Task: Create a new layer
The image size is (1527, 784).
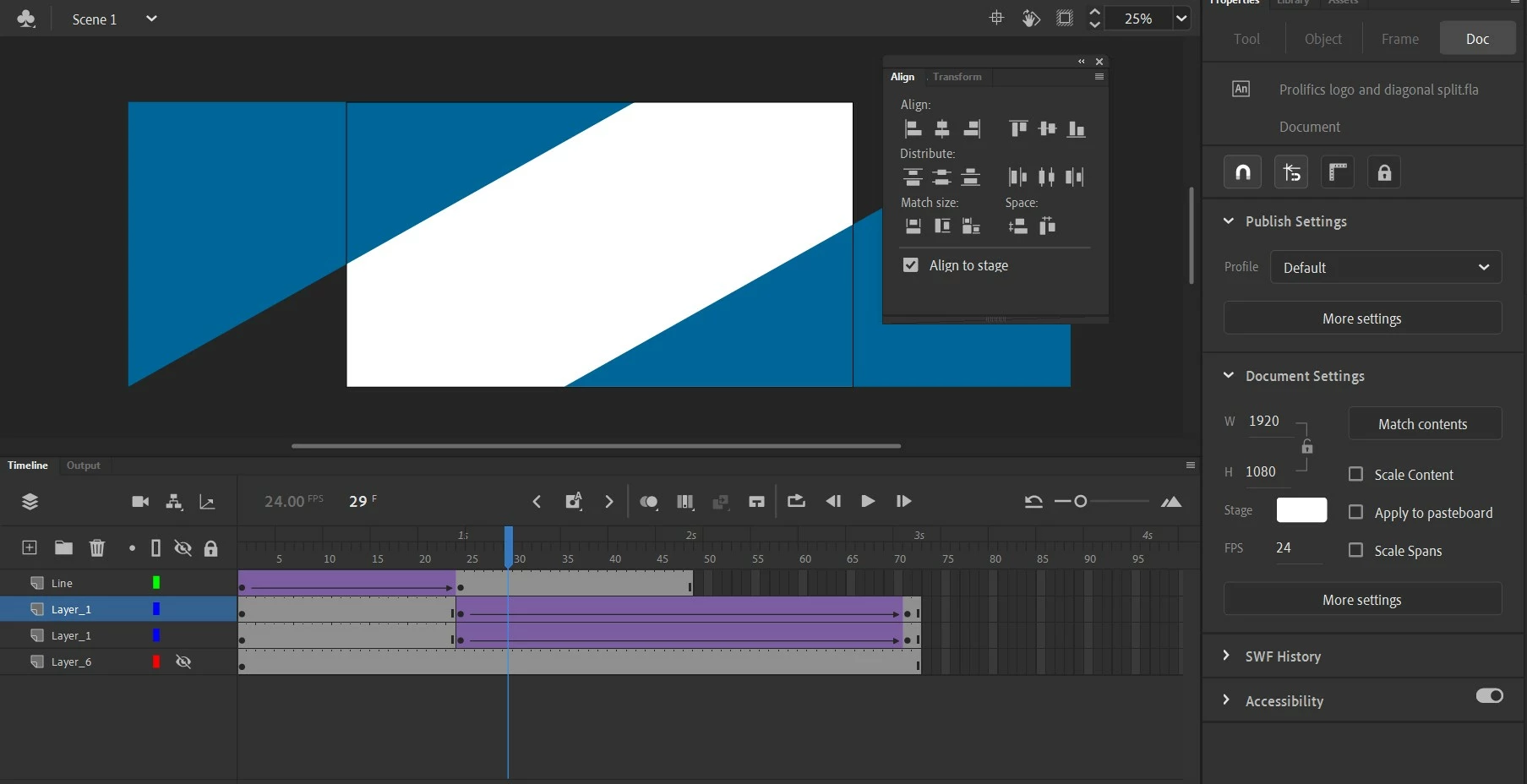Action: pyautogui.click(x=30, y=547)
